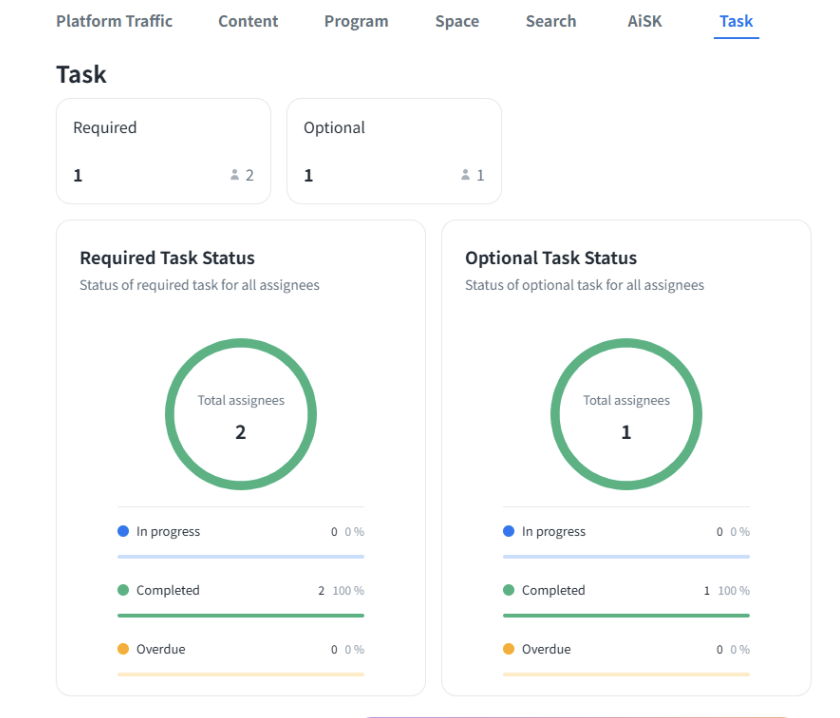Screen dimensions: 840x718
Task: Select the Optional summary card
Action: pos(394,151)
